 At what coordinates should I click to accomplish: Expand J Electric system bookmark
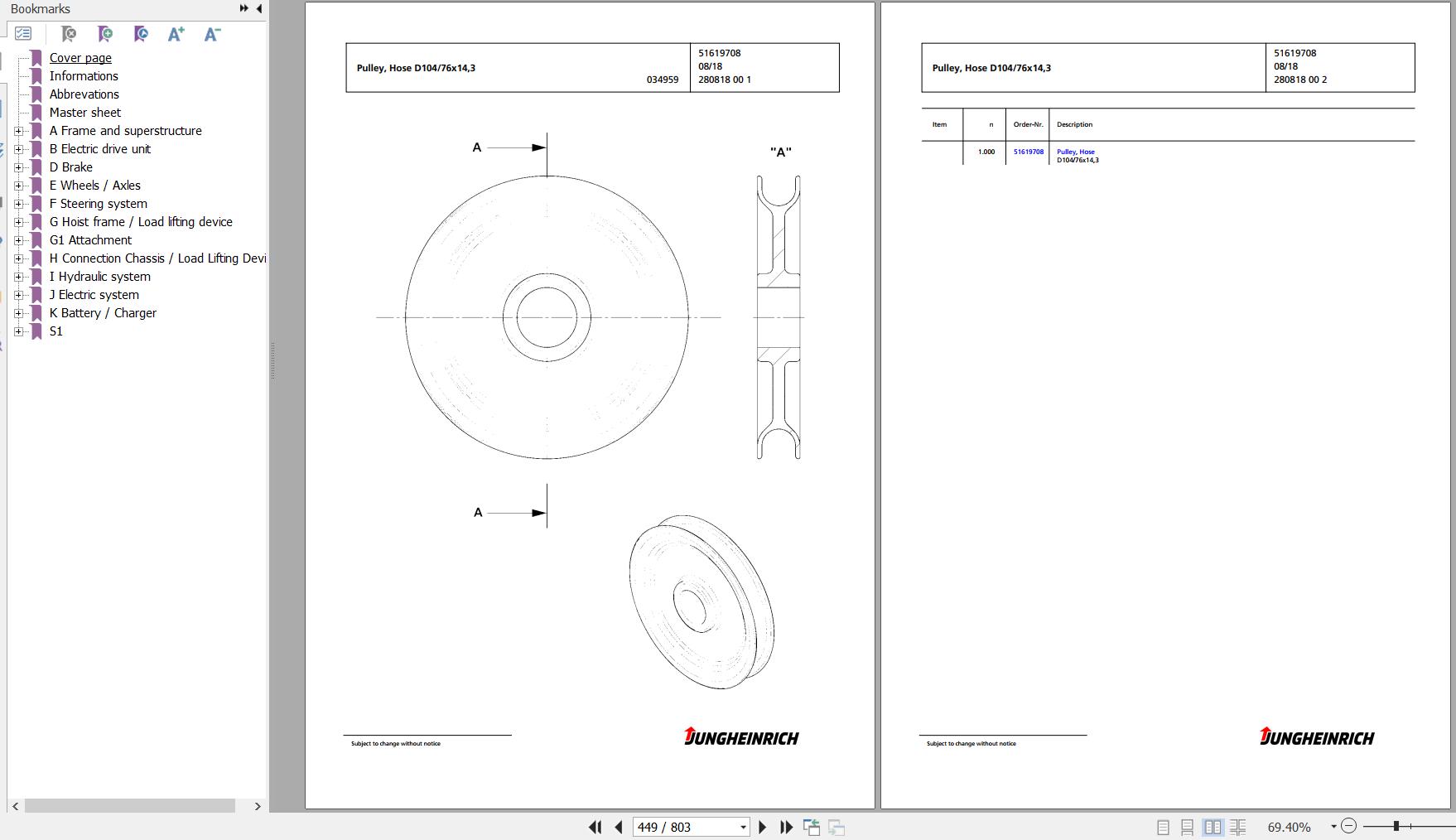point(19,295)
